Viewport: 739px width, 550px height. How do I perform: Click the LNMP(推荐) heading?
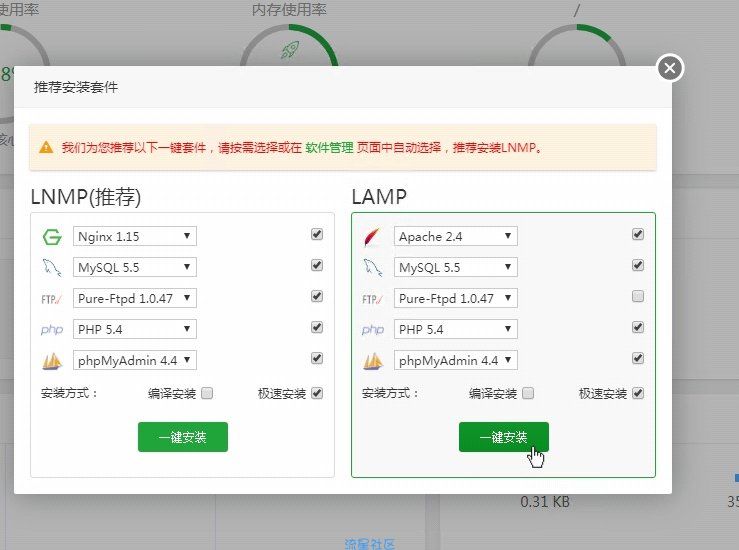click(x=86, y=197)
